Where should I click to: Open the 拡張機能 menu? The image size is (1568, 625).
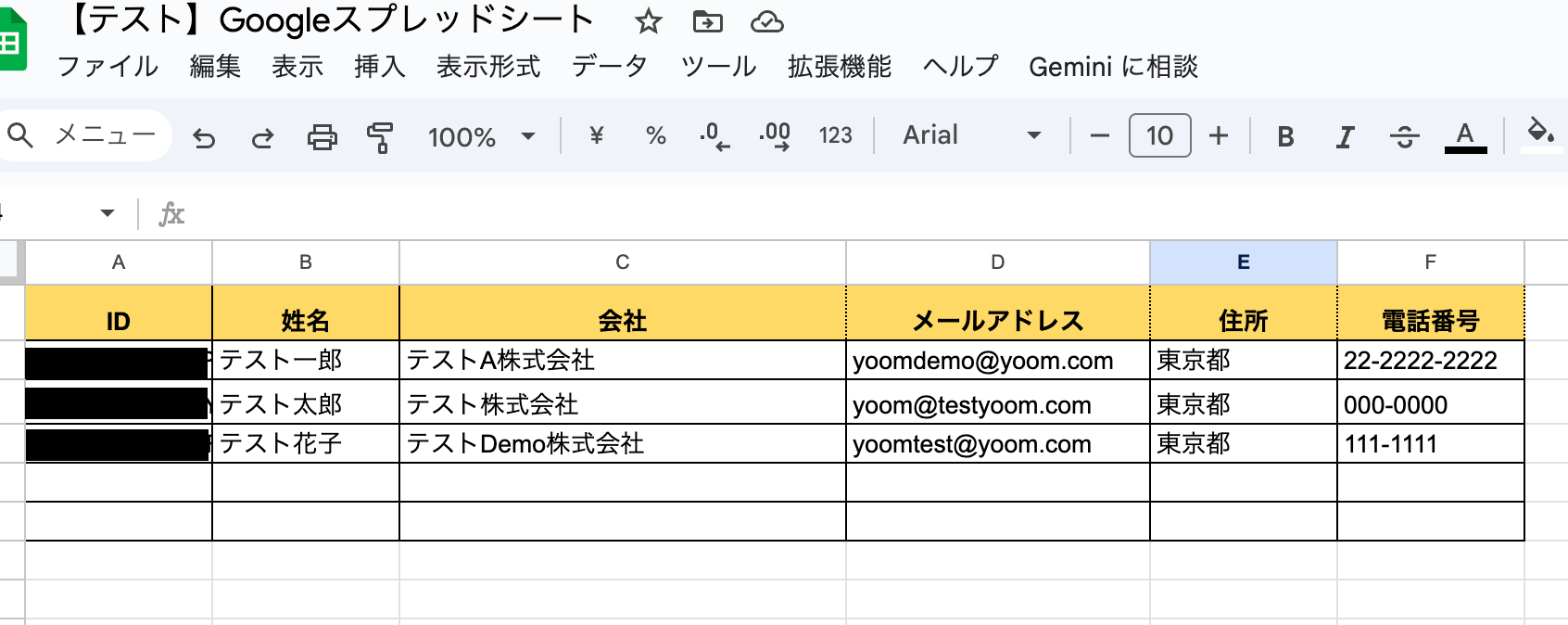(x=840, y=67)
